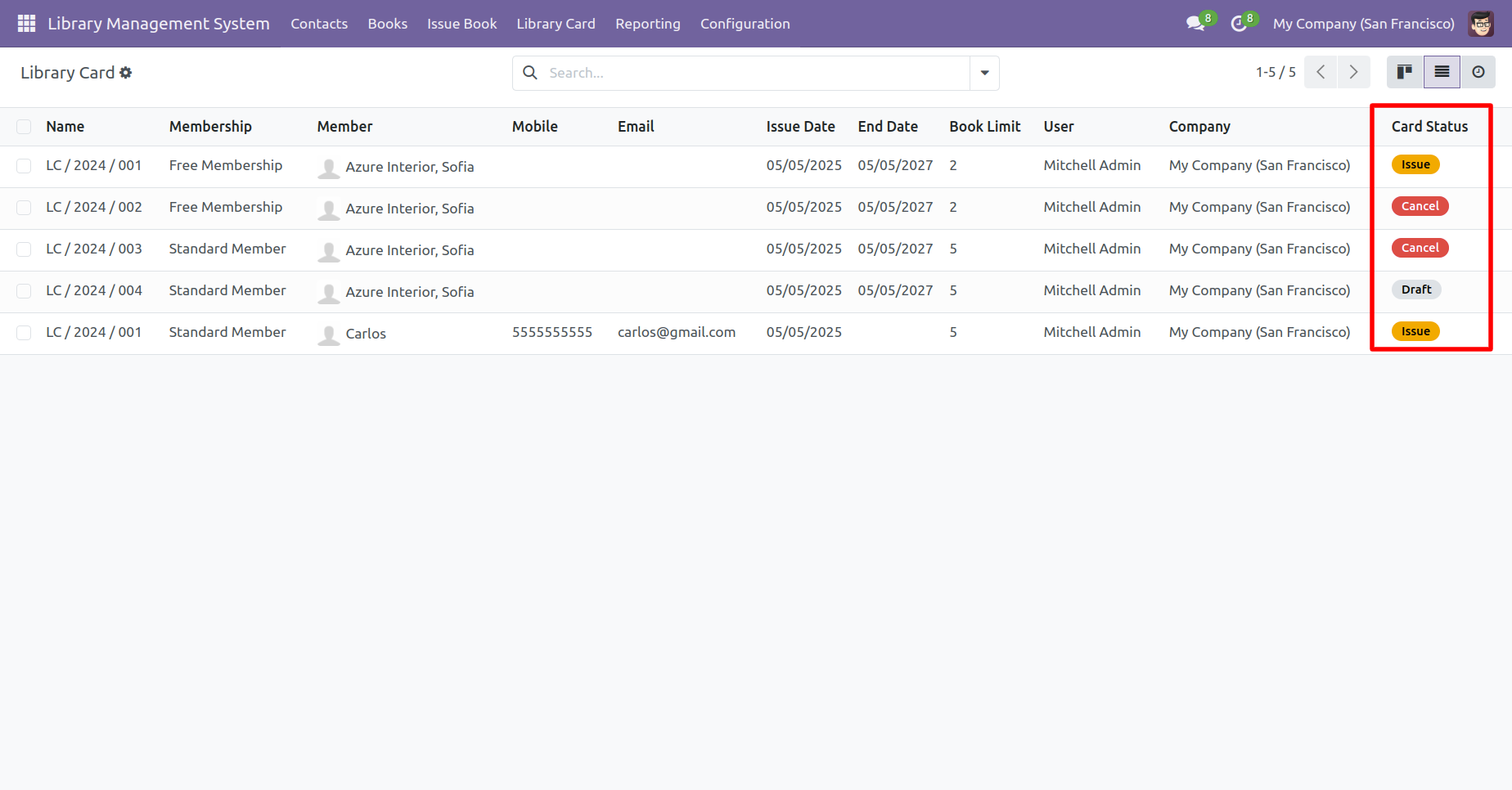Go to next page of records
The height and width of the screenshot is (790, 1512).
click(x=1353, y=72)
